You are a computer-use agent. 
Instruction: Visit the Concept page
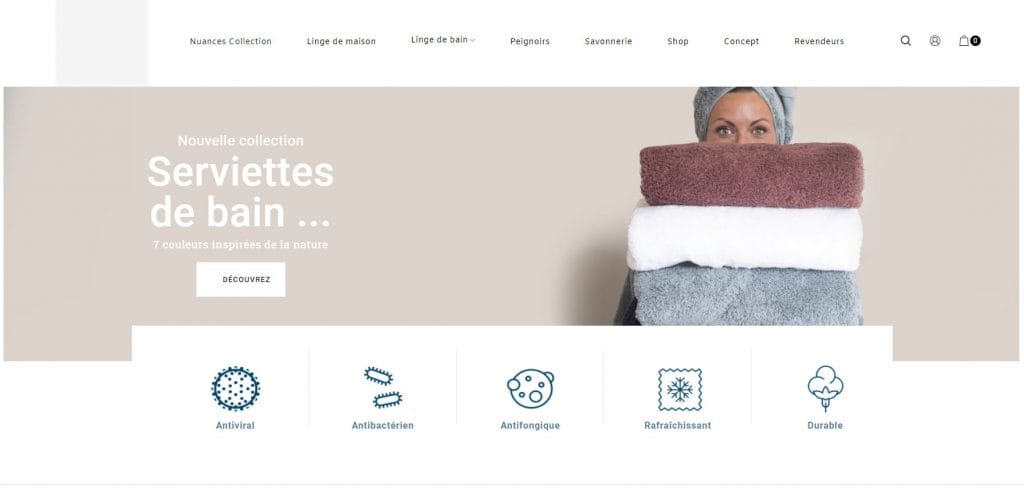pos(741,41)
